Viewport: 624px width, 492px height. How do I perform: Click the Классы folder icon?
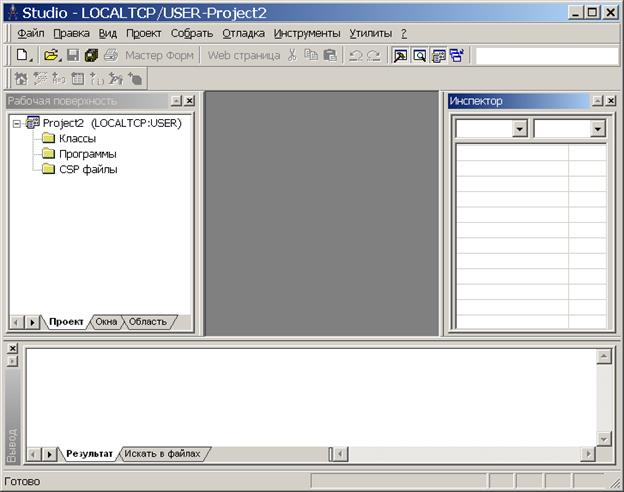(49, 139)
